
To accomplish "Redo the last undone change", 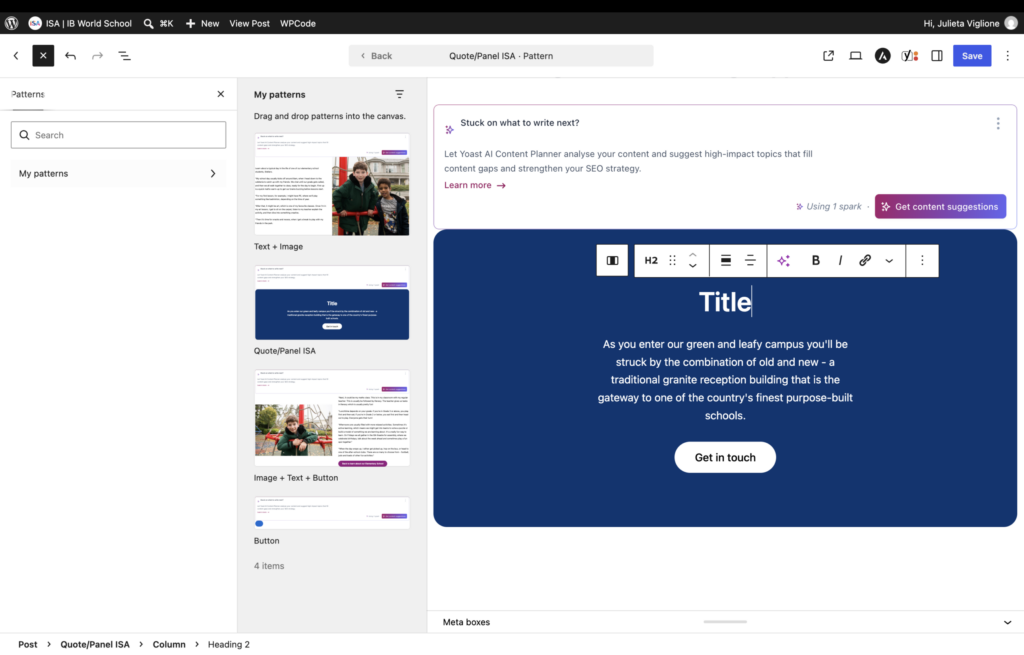I will (97, 56).
